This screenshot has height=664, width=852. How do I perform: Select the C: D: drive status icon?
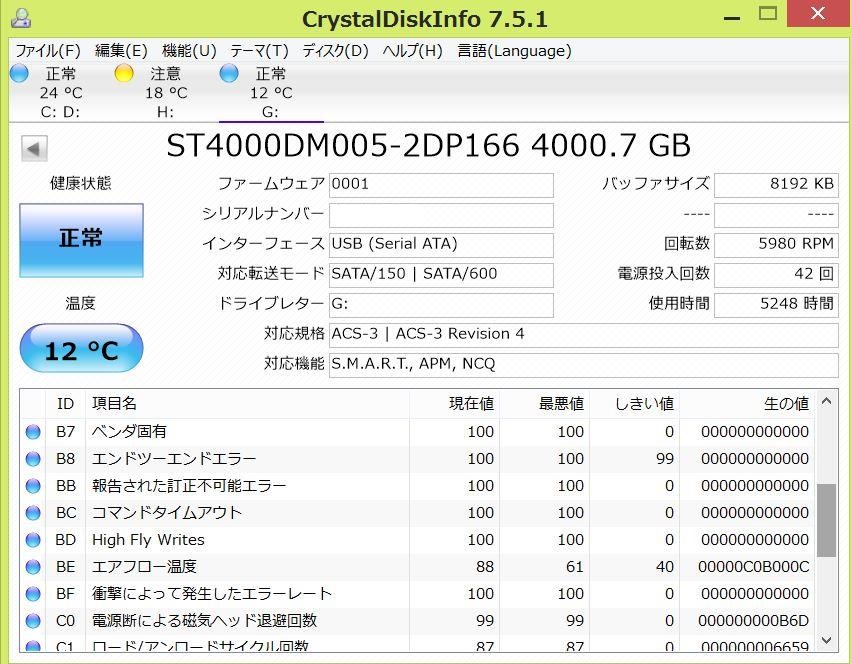[x=19, y=73]
